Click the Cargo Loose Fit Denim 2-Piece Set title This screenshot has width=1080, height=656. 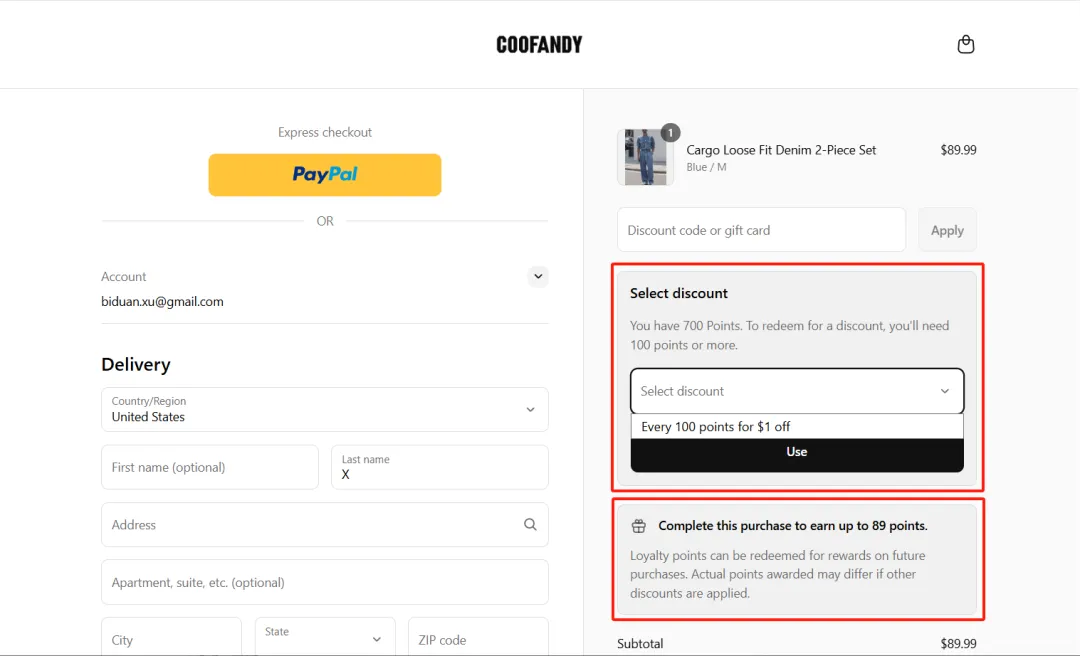pyautogui.click(x=781, y=150)
